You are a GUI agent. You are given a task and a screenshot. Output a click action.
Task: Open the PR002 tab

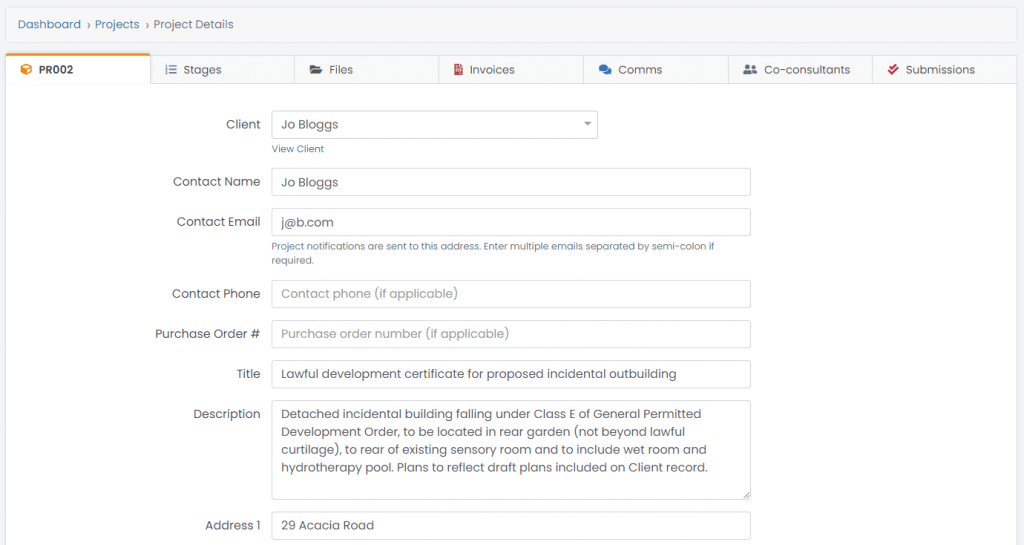[x=78, y=69]
